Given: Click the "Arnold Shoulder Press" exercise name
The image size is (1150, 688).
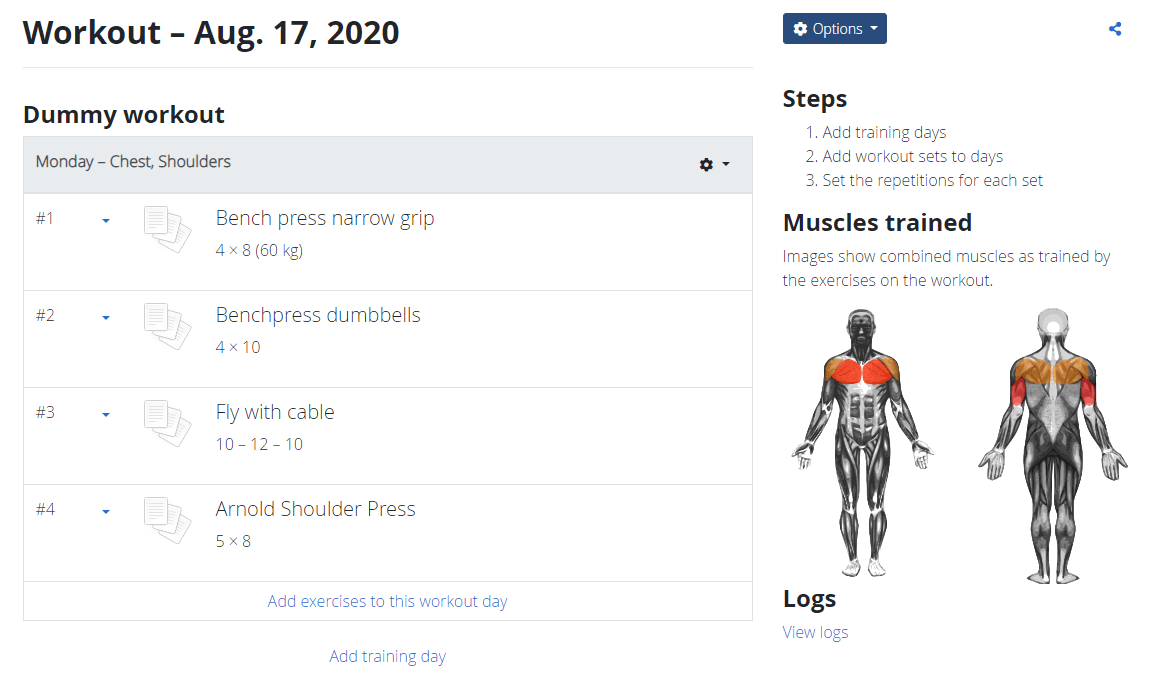Looking at the screenshot, I should click(x=315, y=509).
